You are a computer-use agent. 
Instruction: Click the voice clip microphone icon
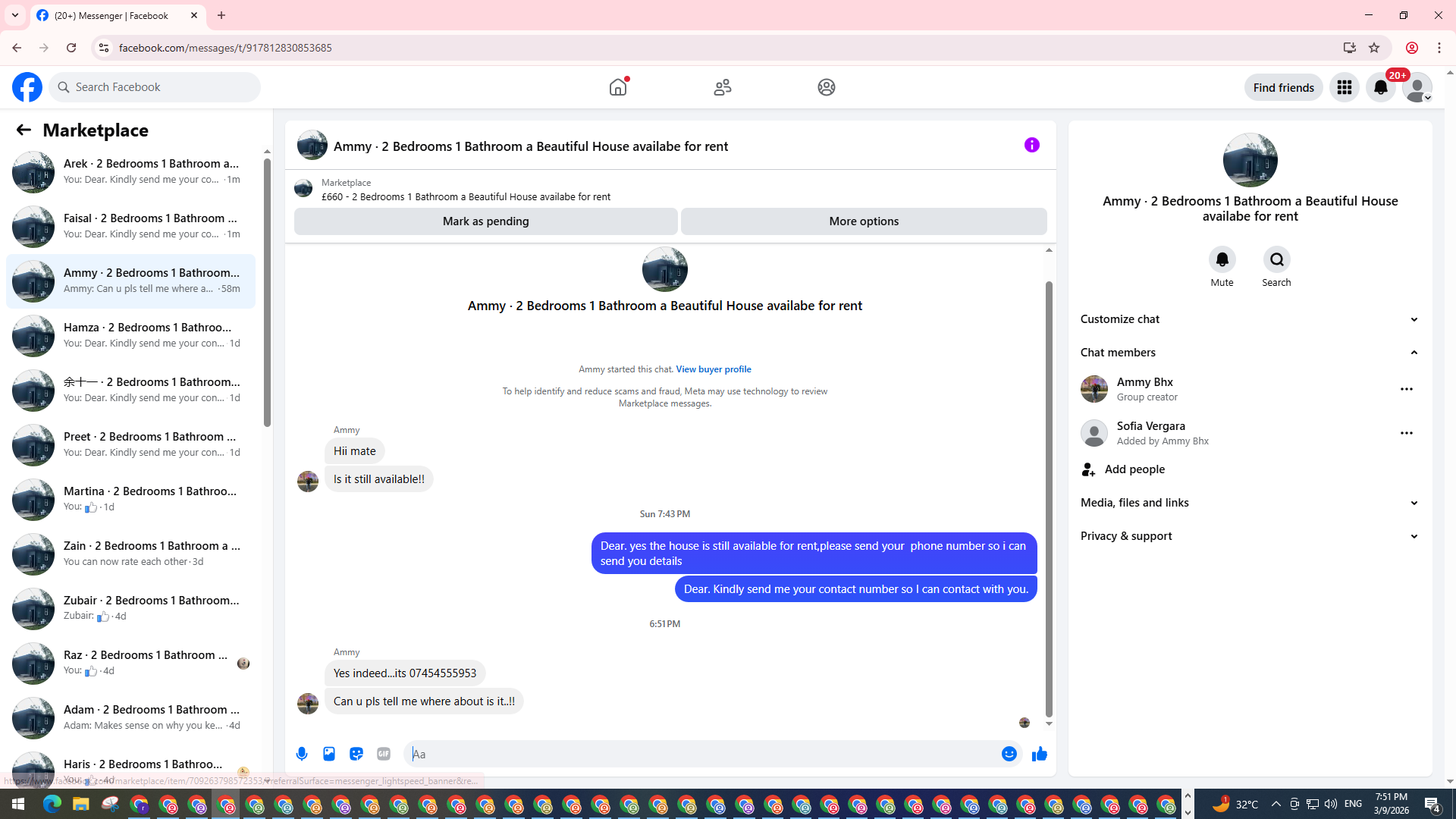tap(302, 754)
